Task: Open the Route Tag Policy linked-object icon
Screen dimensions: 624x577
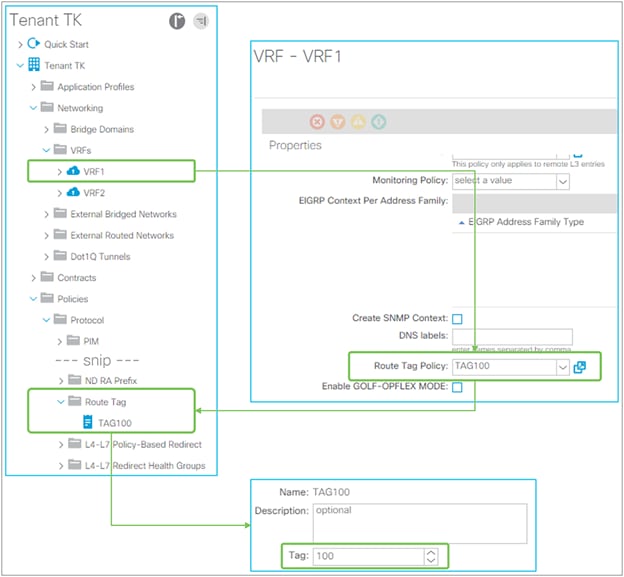Action: pos(579,367)
